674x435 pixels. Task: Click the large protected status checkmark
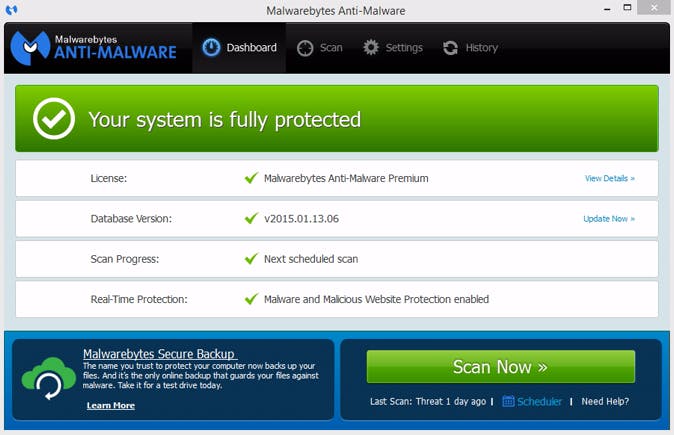(54, 119)
